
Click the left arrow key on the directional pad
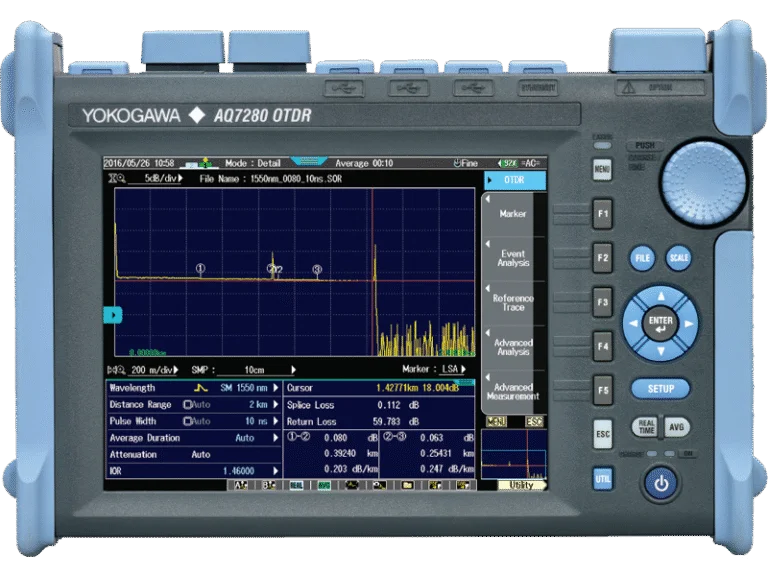[x=633, y=323]
